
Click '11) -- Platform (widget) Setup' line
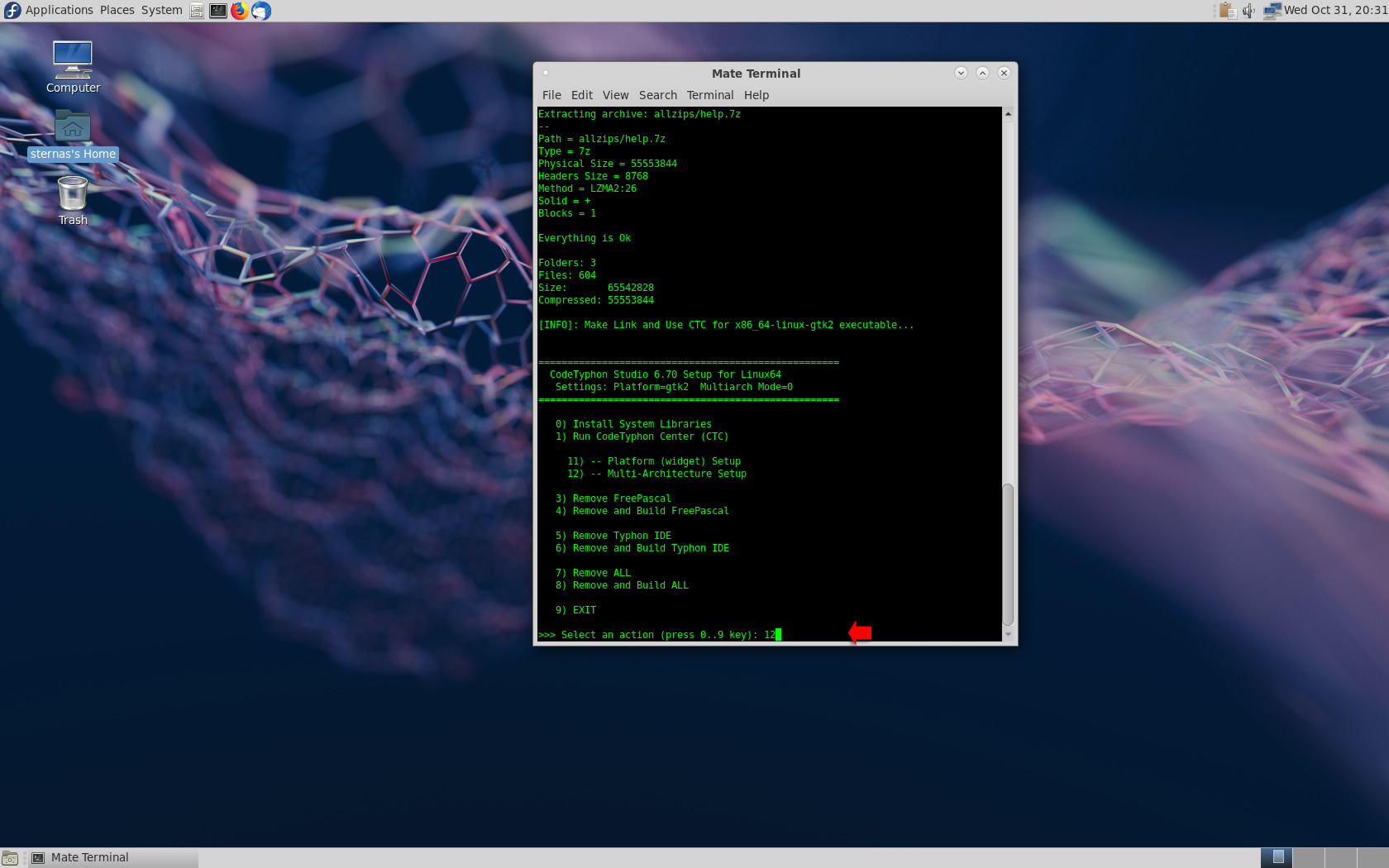pos(654,461)
